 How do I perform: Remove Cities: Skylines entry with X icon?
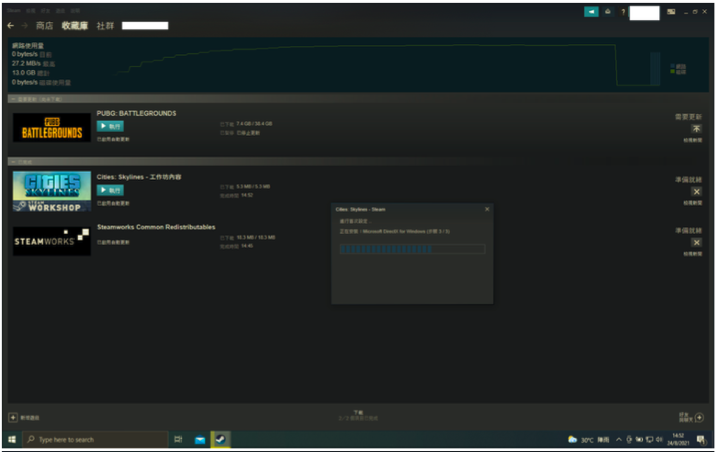pos(696,191)
